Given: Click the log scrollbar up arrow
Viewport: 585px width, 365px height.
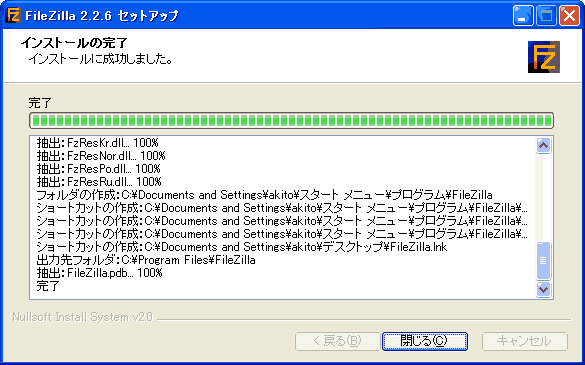Looking at the screenshot, I should click(x=543, y=146).
